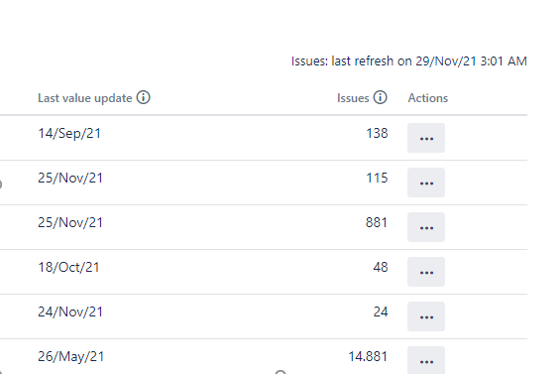Open actions menu for 24/Nov/21 row
Screen dimensions: 547x374
(x=426, y=316)
